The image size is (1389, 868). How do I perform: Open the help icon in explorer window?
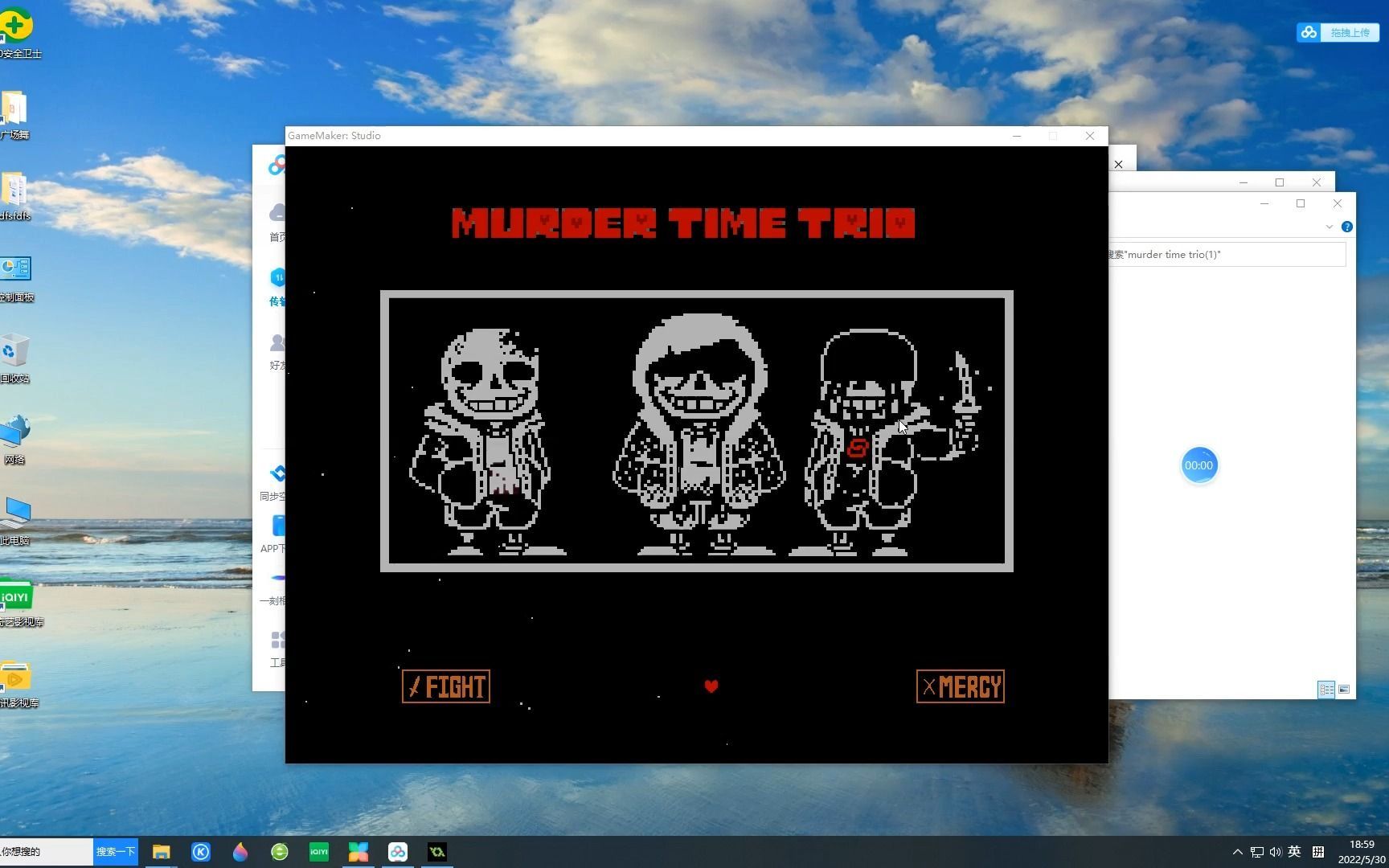tap(1347, 227)
